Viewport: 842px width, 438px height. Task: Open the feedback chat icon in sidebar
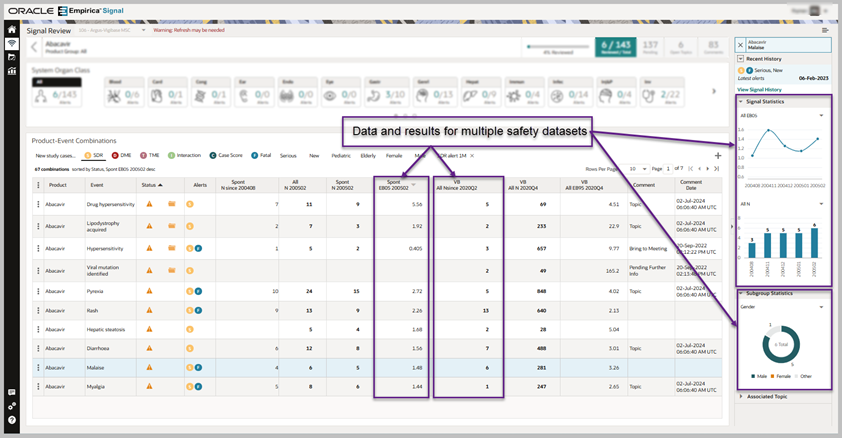[x=12, y=392]
